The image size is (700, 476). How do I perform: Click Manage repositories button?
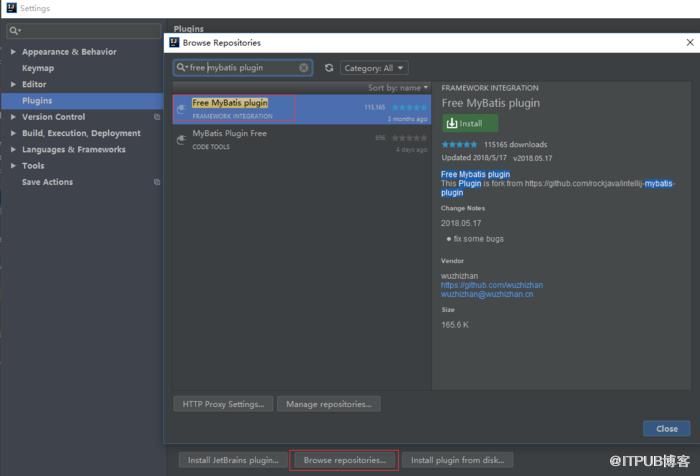pyautogui.click(x=329, y=404)
